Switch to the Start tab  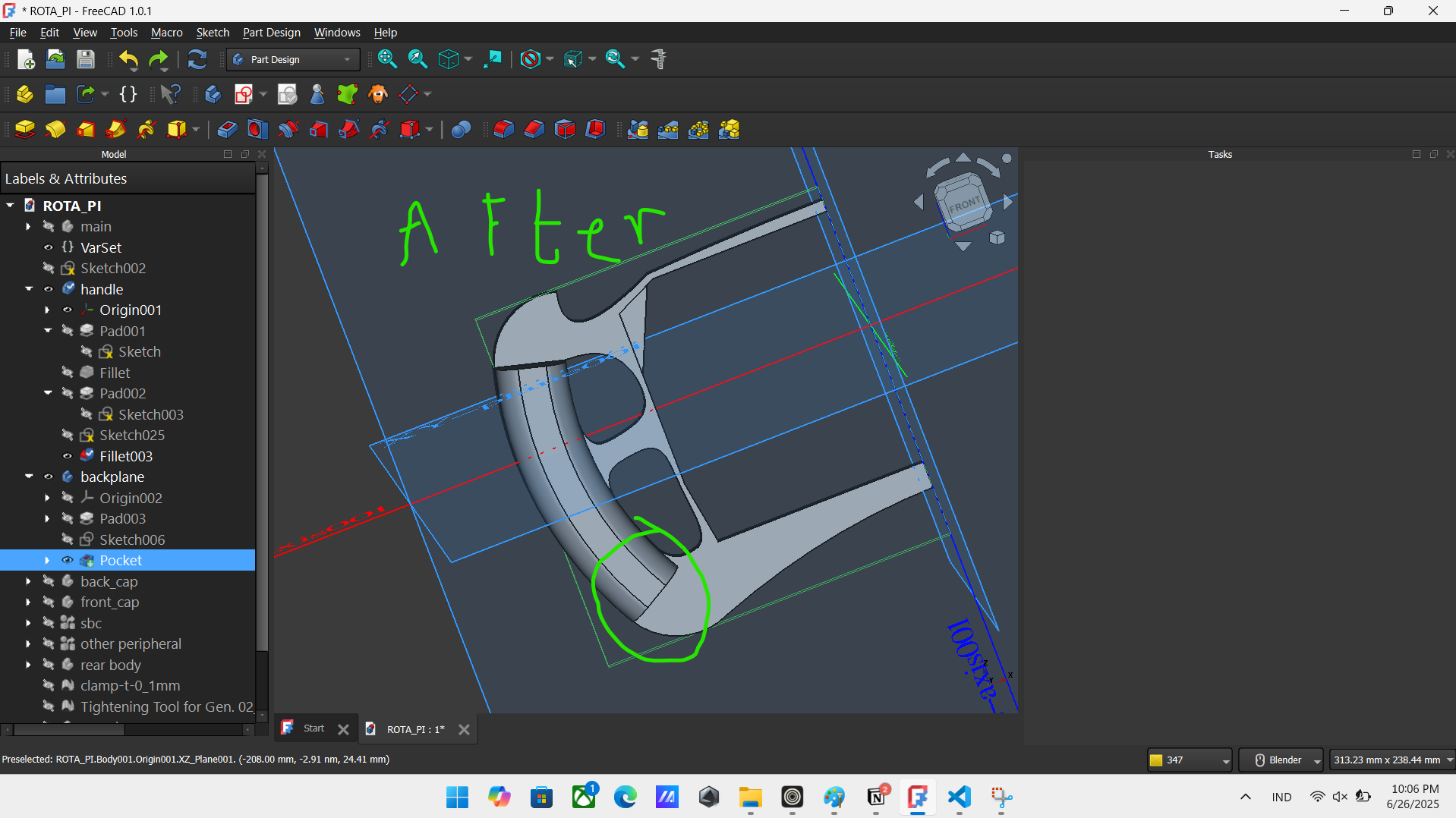point(314,728)
